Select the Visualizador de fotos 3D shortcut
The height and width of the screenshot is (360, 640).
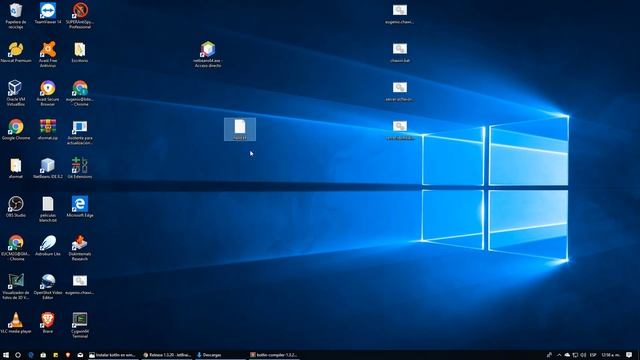coord(16,286)
